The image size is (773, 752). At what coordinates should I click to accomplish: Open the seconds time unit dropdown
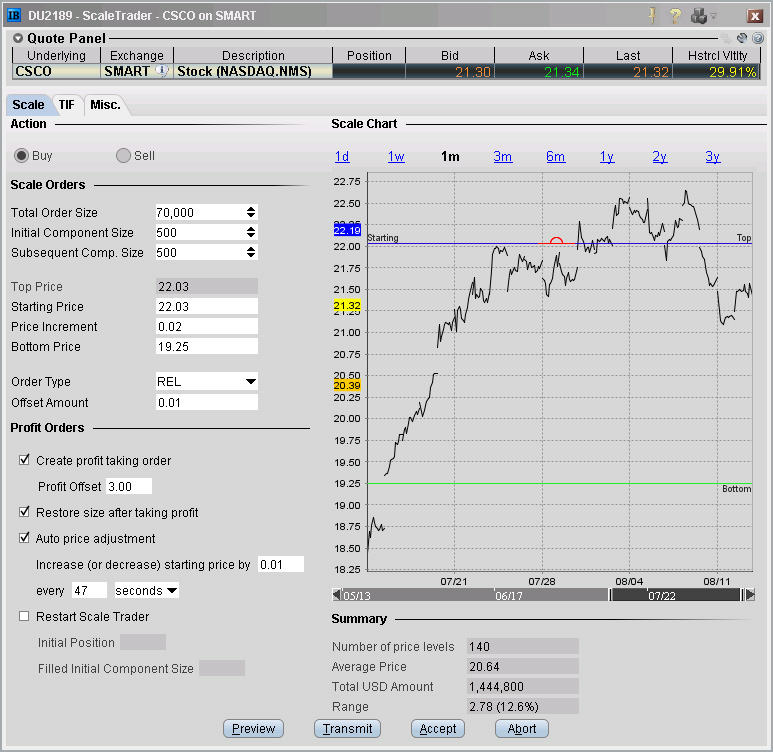click(x=173, y=590)
